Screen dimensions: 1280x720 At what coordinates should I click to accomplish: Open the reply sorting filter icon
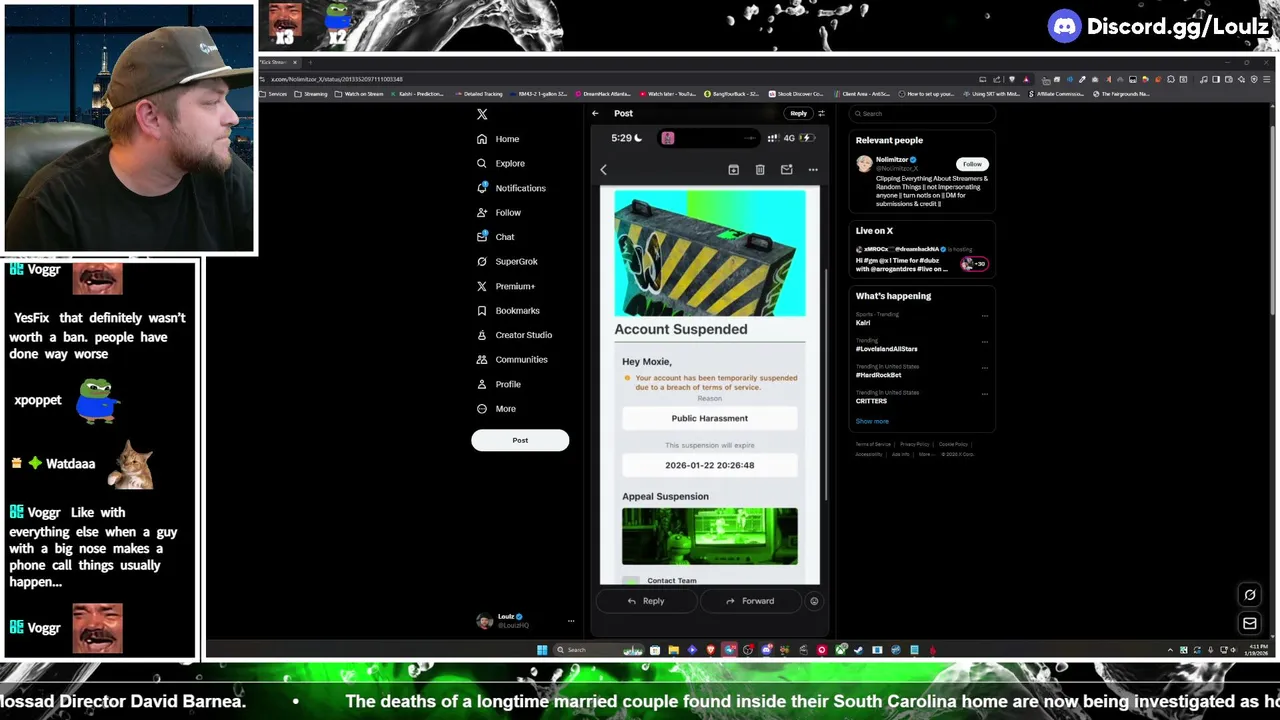[x=821, y=113]
